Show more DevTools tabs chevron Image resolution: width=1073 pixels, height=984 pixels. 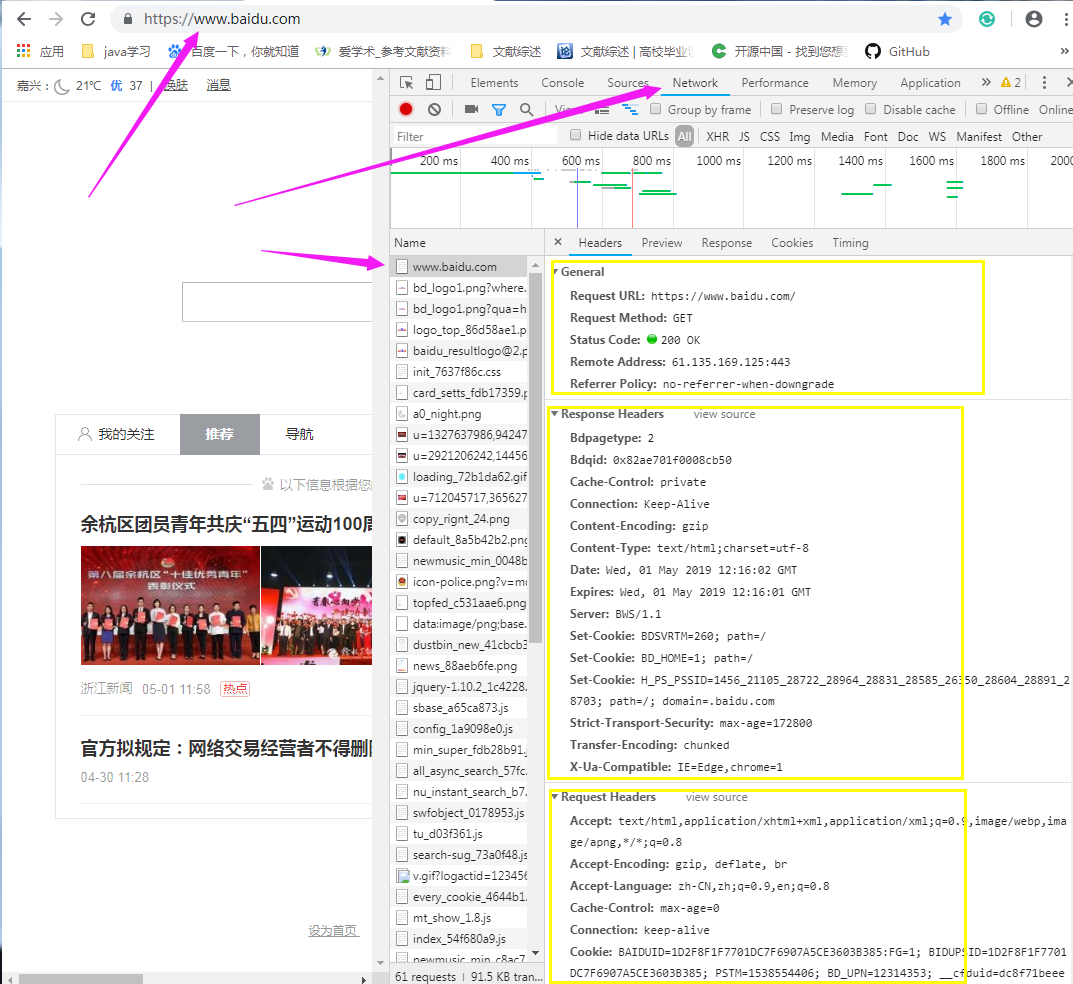tap(986, 82)
